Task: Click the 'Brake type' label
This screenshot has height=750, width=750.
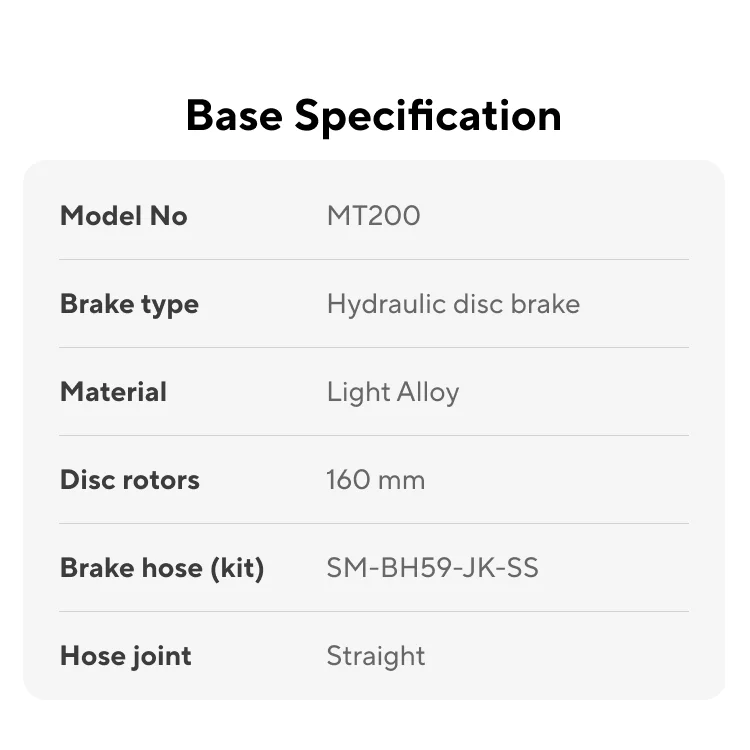Action: [129, 304]
